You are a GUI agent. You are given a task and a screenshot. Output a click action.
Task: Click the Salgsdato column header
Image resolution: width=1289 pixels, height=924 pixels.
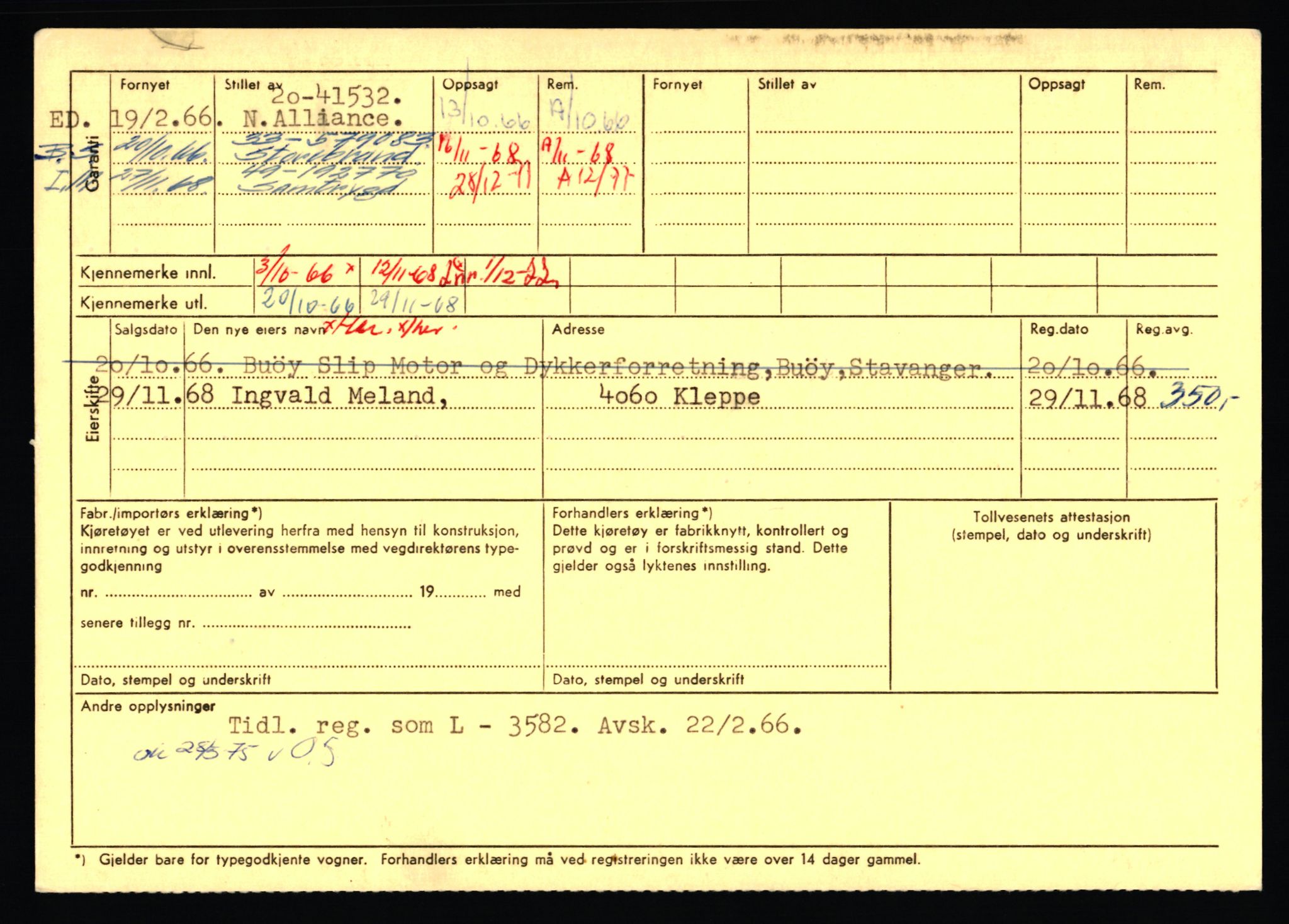[146, 330]
